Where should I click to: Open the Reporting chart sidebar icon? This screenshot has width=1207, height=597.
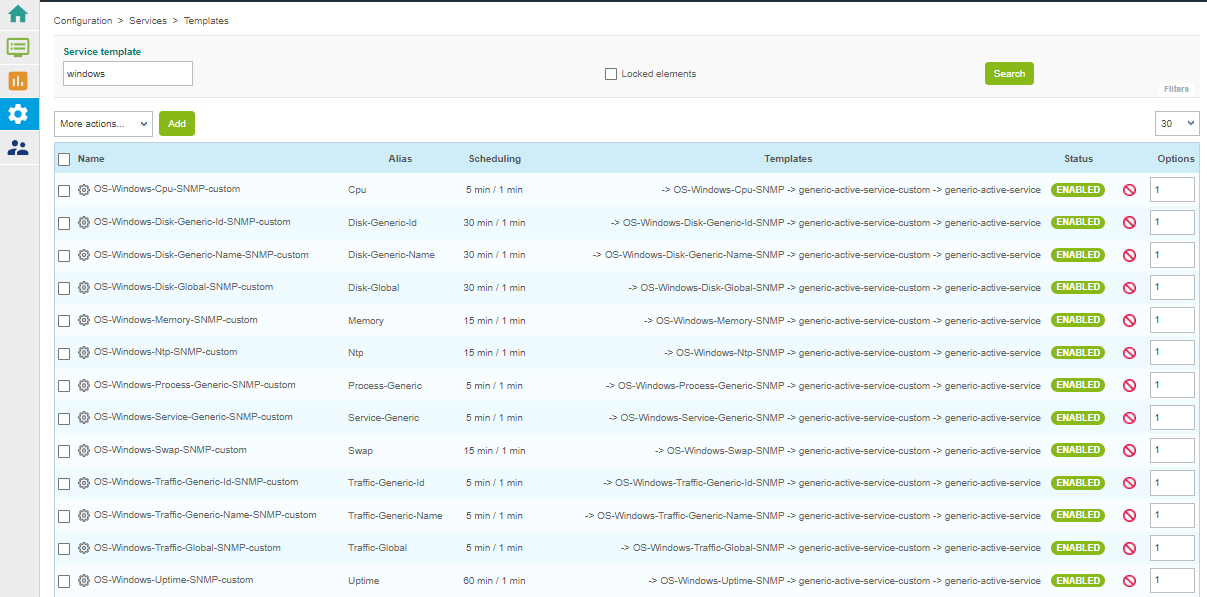point(18,81)
